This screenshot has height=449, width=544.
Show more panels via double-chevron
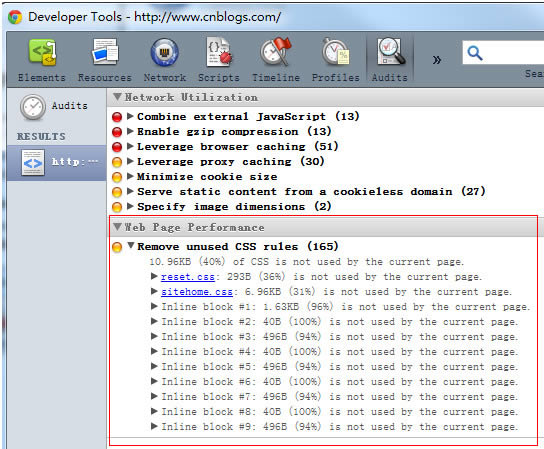[x=437, y=60]
